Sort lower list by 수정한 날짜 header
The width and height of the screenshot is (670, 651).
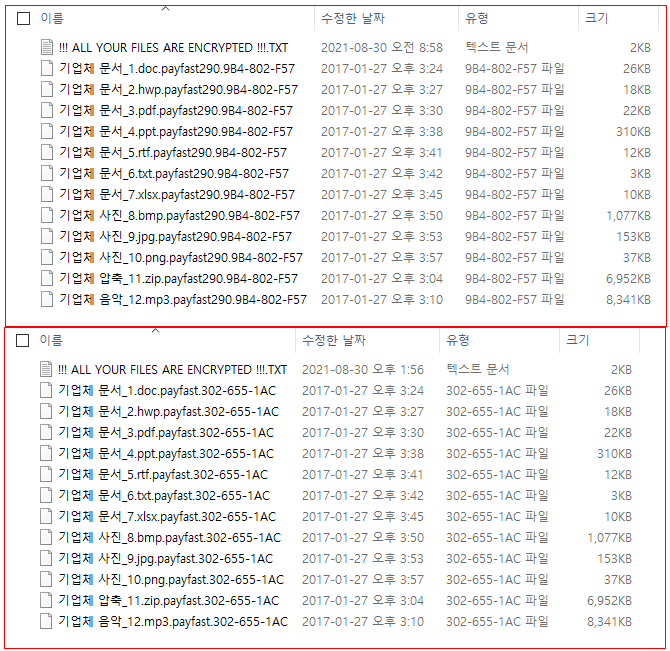point(334,340)
